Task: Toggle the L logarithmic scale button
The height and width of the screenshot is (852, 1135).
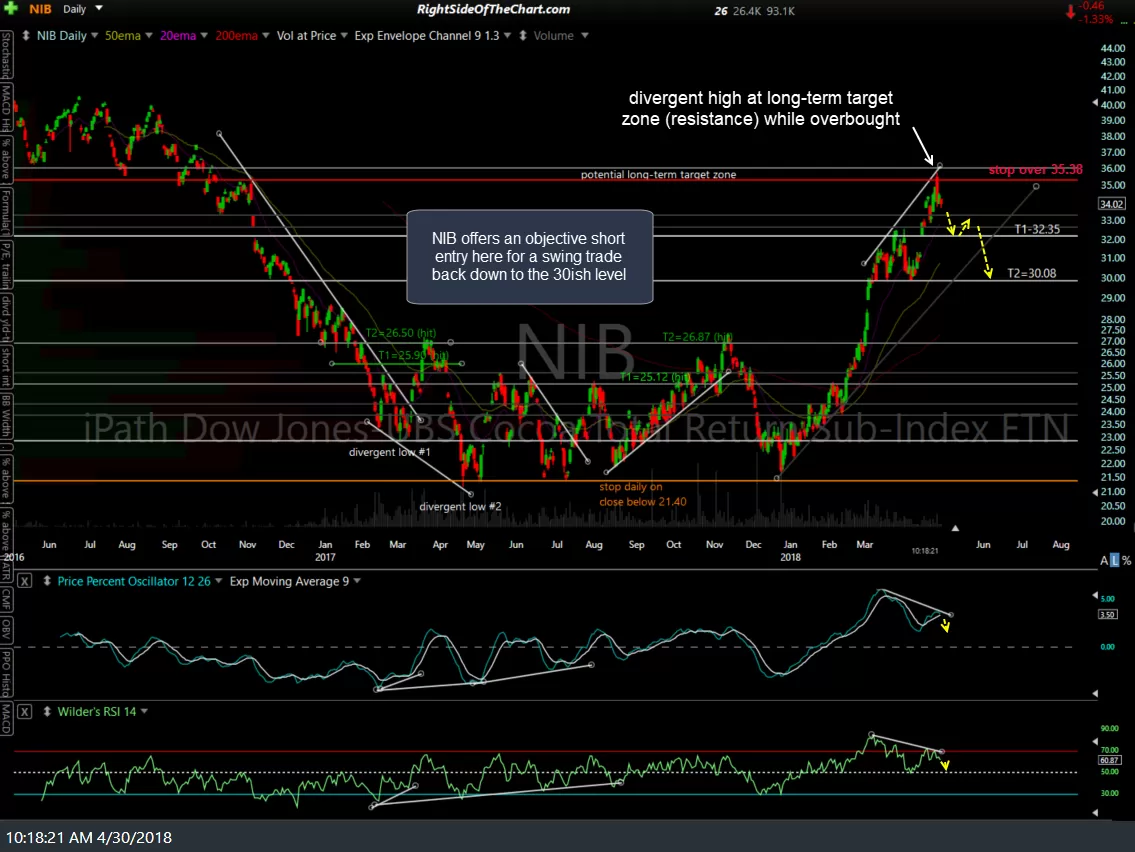Action: 1115,560
